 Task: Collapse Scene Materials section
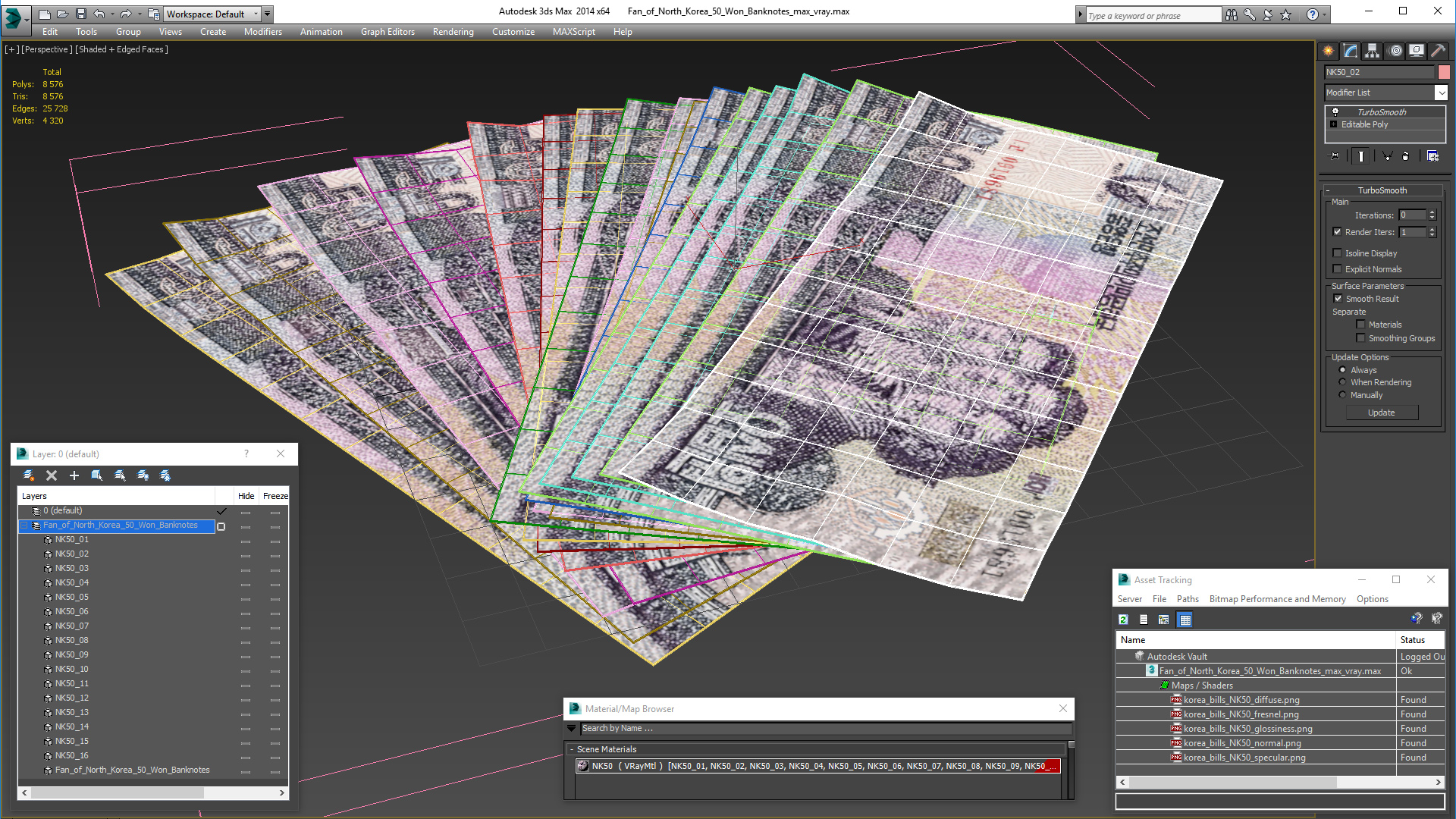tap(571, 749)
